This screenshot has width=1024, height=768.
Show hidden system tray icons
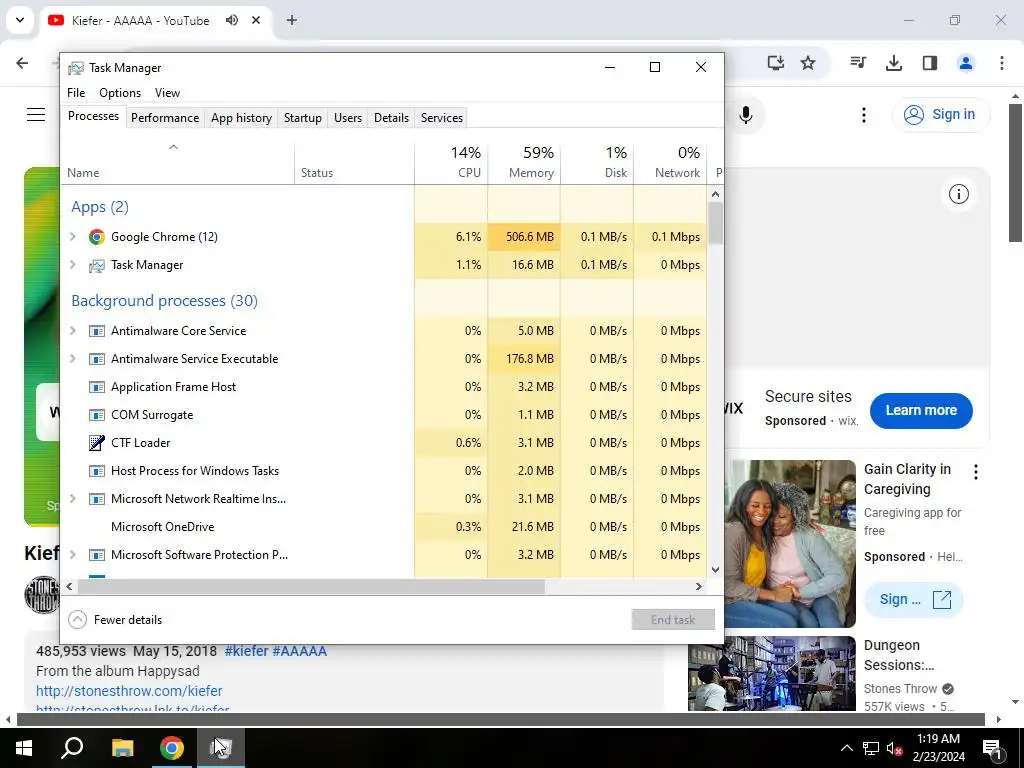click(x=846, y=748)
